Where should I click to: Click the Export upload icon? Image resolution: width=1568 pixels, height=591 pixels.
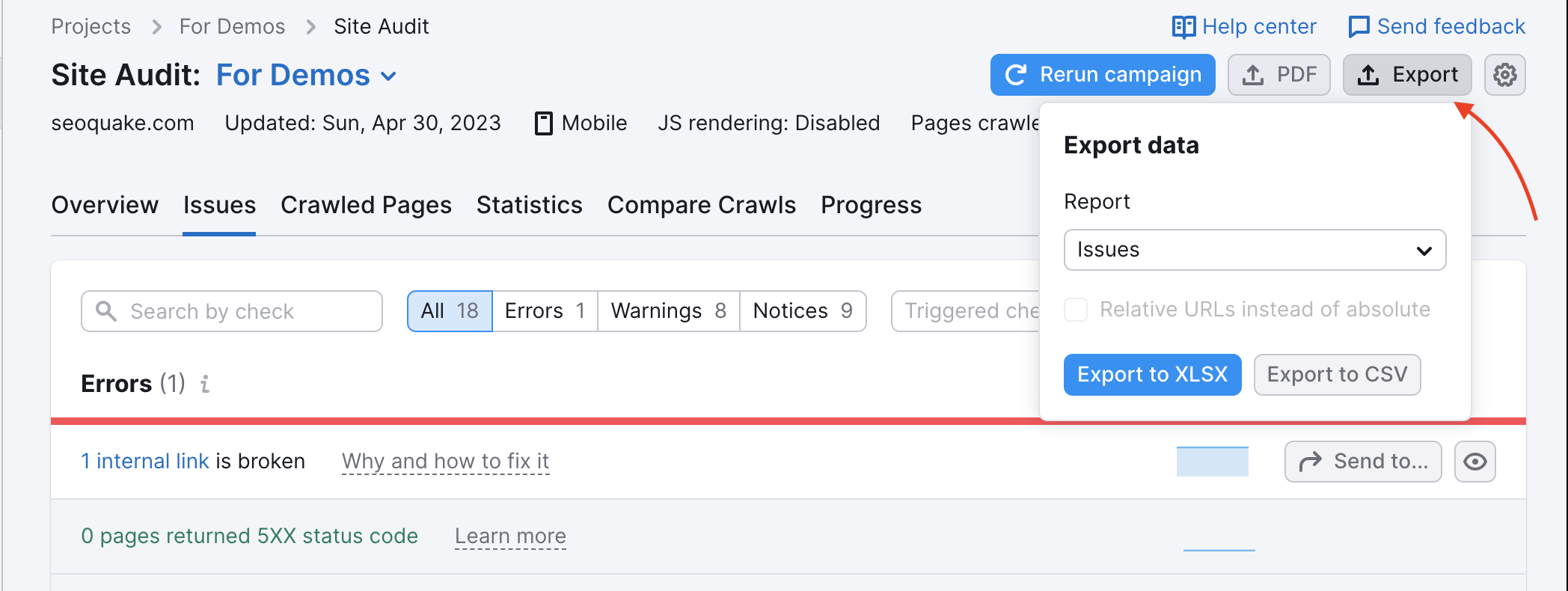pyautogui.click(x=1370, y=74)
